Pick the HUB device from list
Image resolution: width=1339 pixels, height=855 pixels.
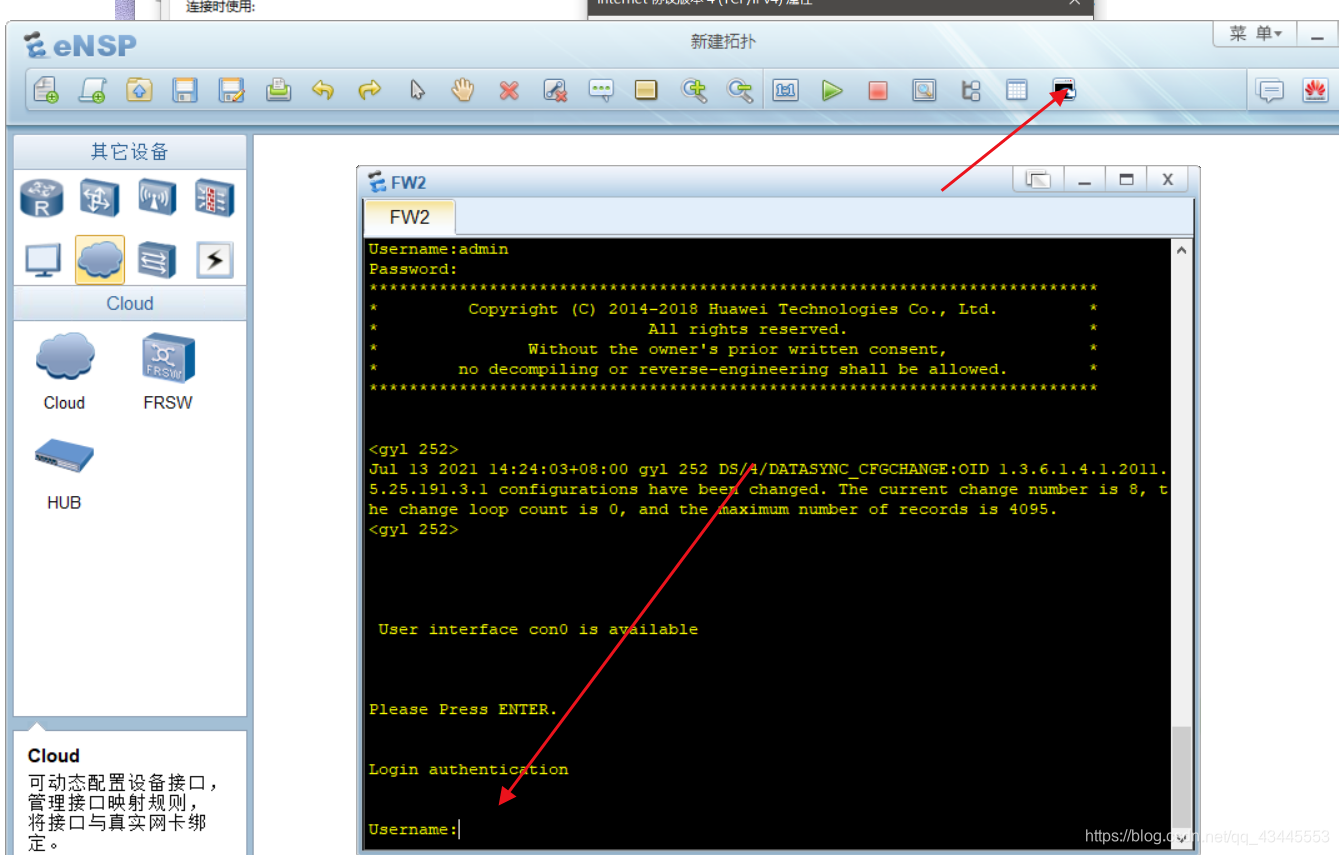[x=64, y=473]
